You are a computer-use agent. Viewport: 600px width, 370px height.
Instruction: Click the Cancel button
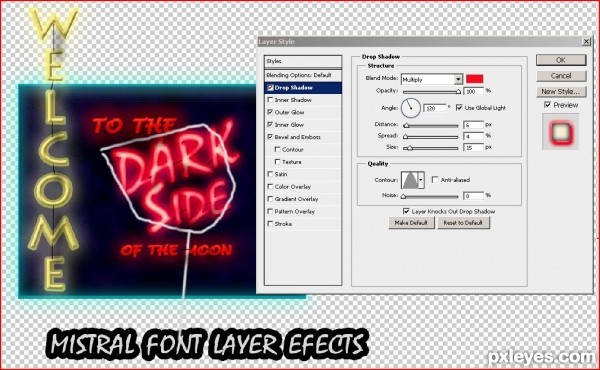[x=561, y=76]
